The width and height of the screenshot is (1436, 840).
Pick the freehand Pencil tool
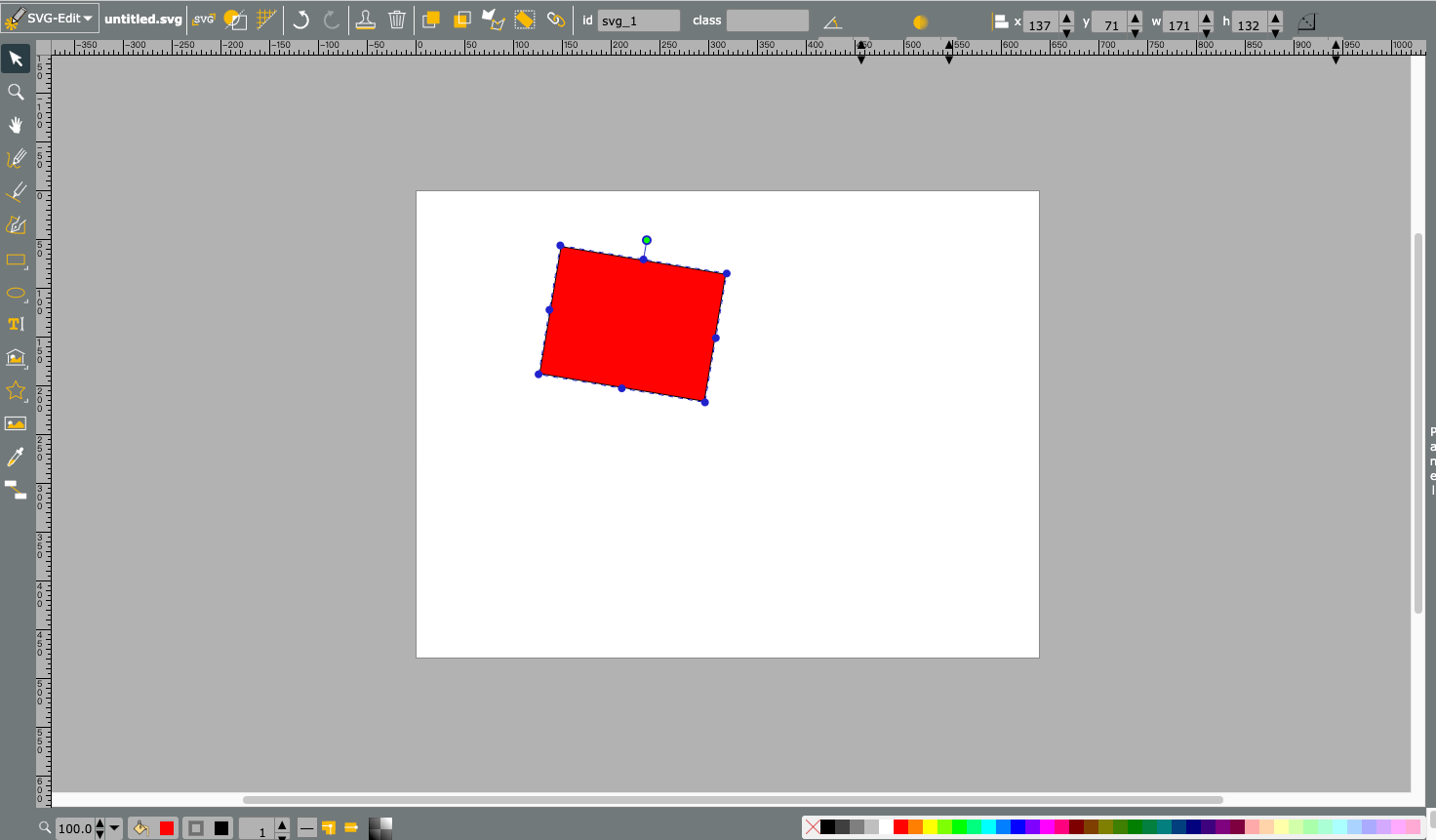(x=16, y=159)
